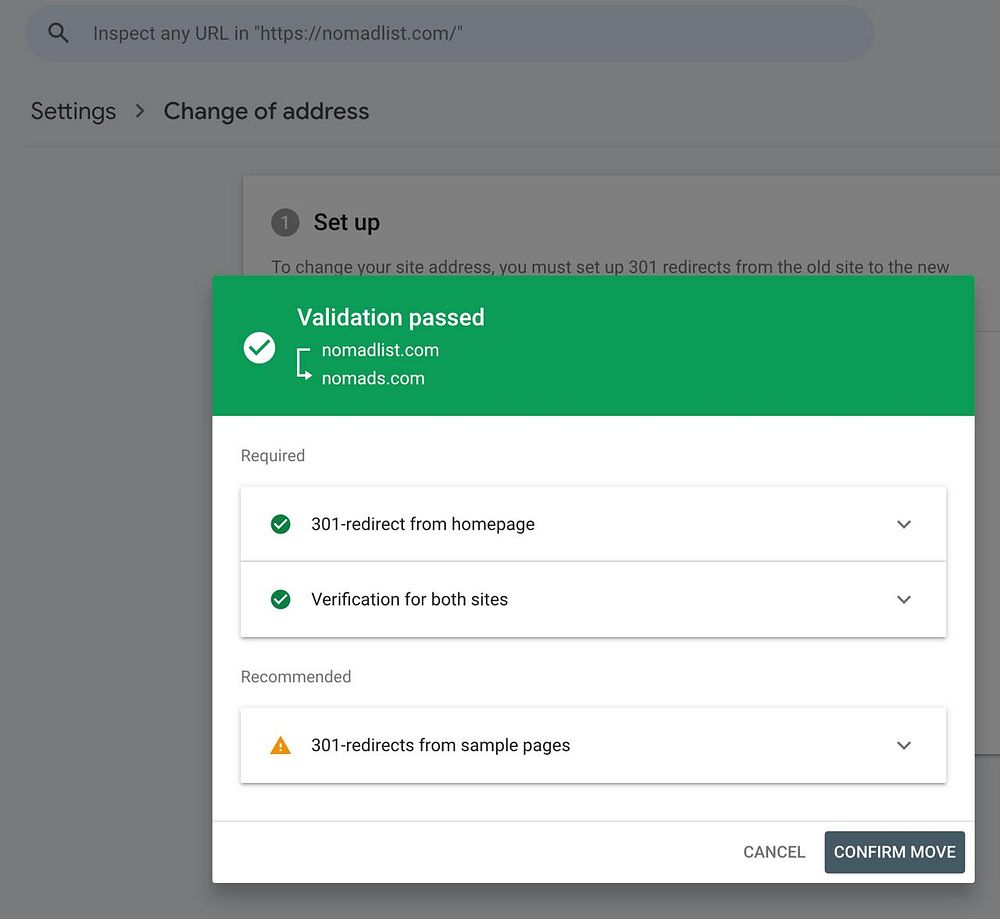Screen dimensions: 1000x919
Task: Click the redirect arrow icon between domains
Action: coord(304,365)
